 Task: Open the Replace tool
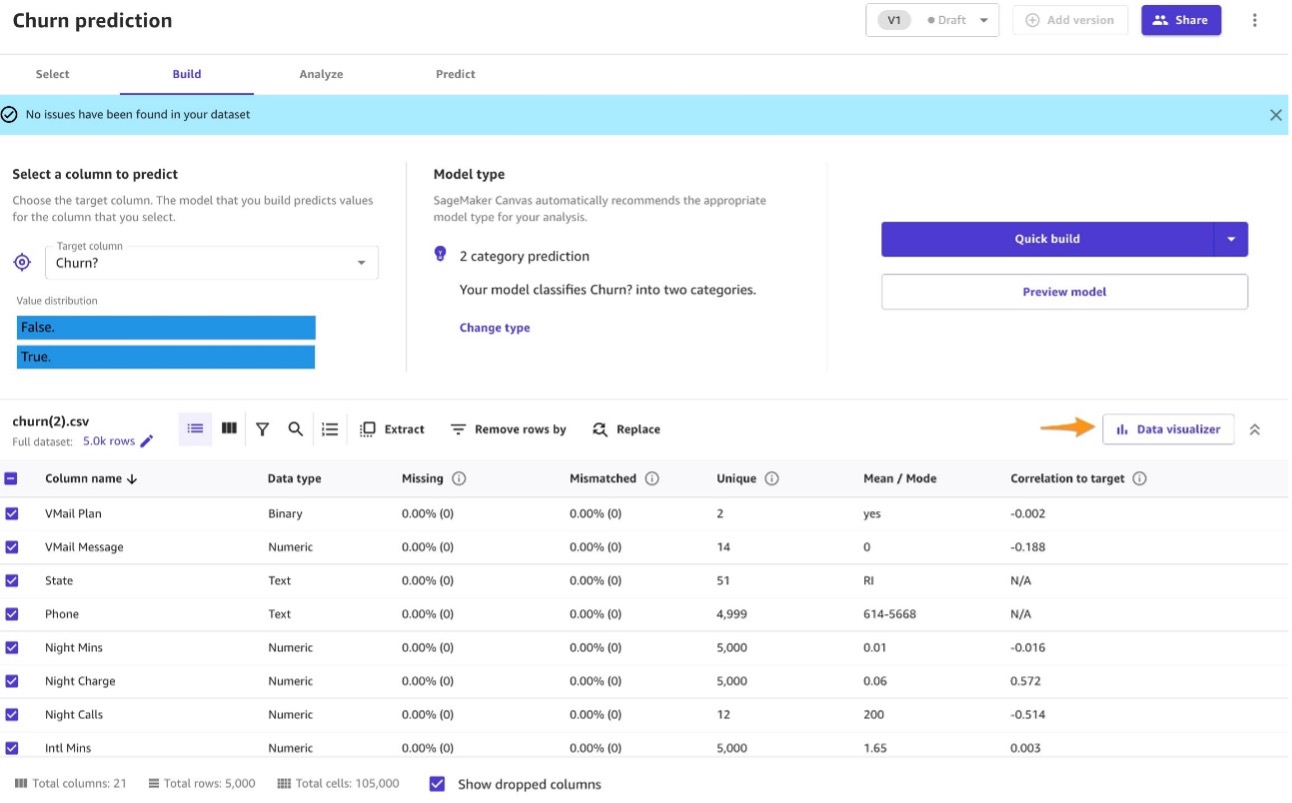(x=626, y=429)
